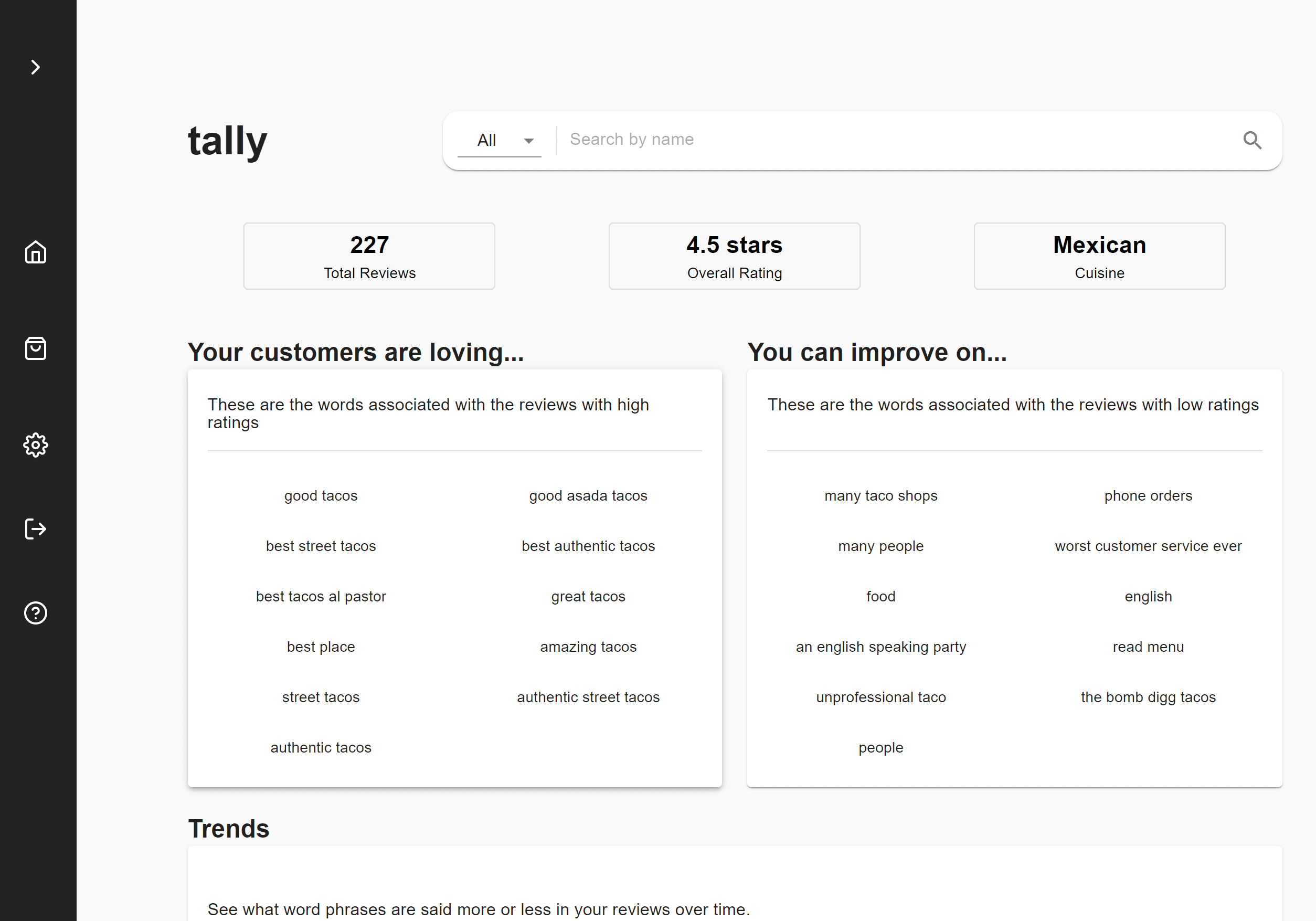Image resolution: width=1316 pixels, height=921 pixels.
Task: Open the settings gear icon
Action: pyautogui.click(x=36, y=444)
